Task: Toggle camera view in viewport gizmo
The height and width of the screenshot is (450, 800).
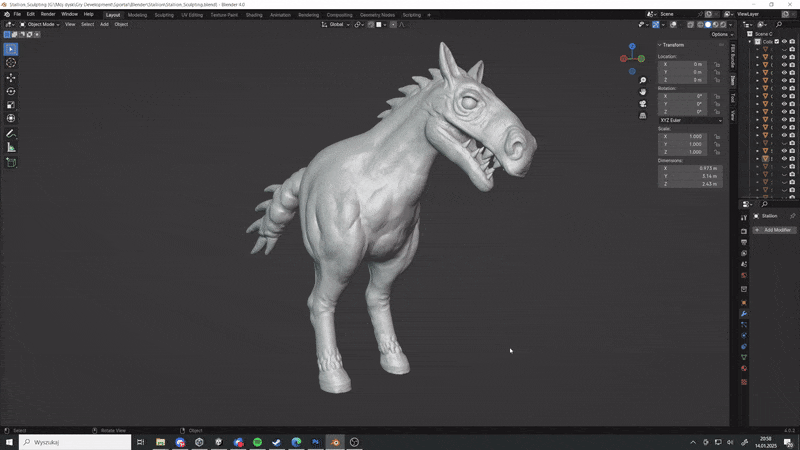Action: (x=643, y=104)
